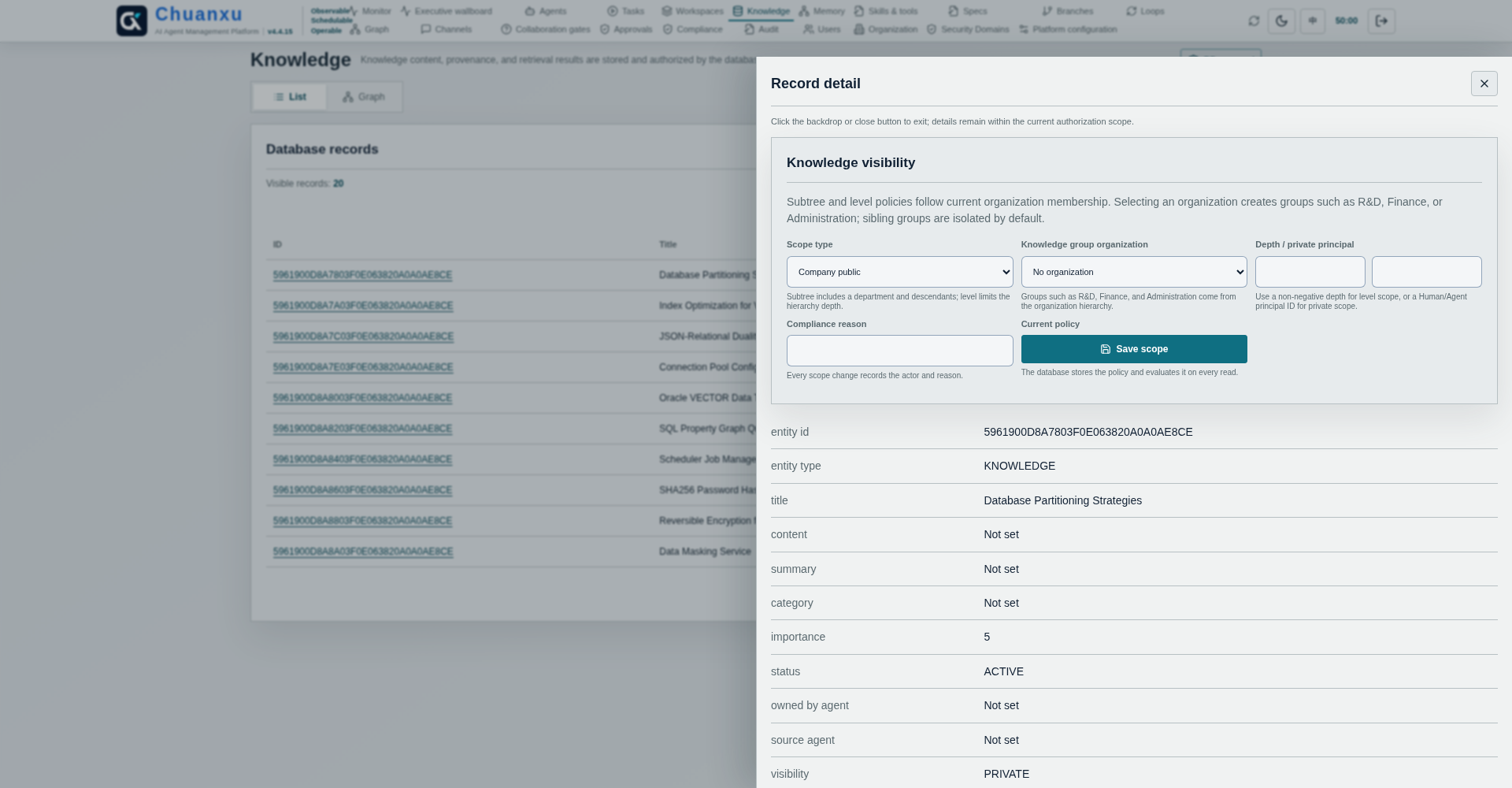Open record 5961900D8A7803F0E063820A0A0AE8CE link
Viewport: 1512px width, 788px height.
[362, 275]
